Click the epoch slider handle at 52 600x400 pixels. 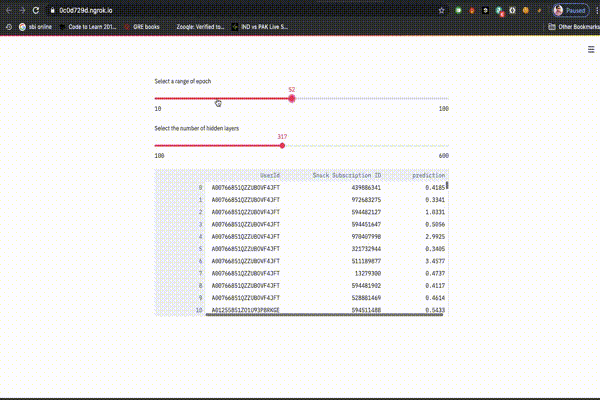[x=291, y=98]
